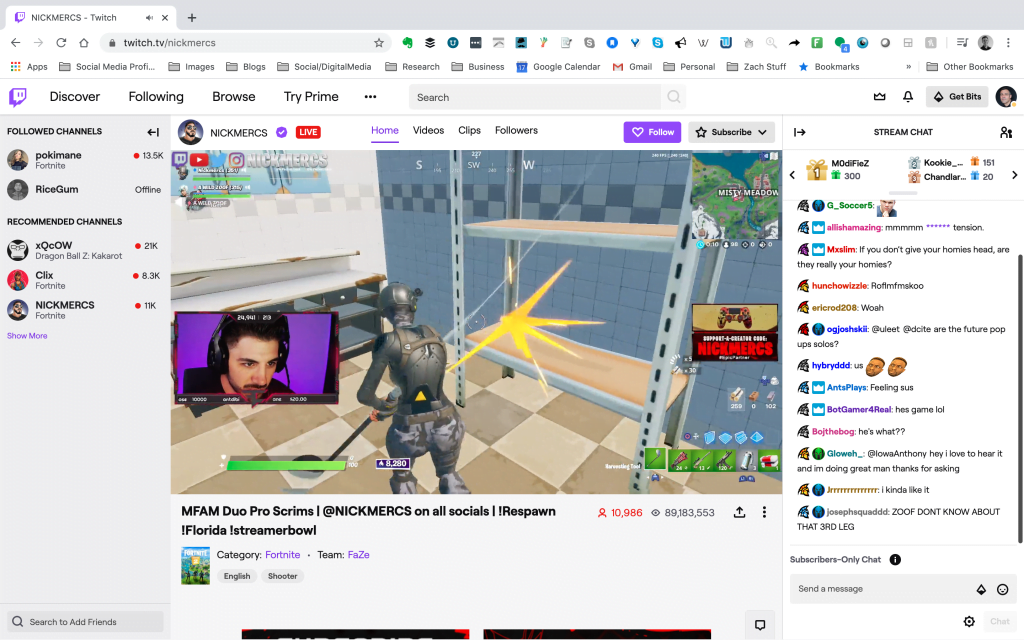Click the Fortnite game box art
This screenshot has width=1024, height=640.
click(x=195, y=566)
